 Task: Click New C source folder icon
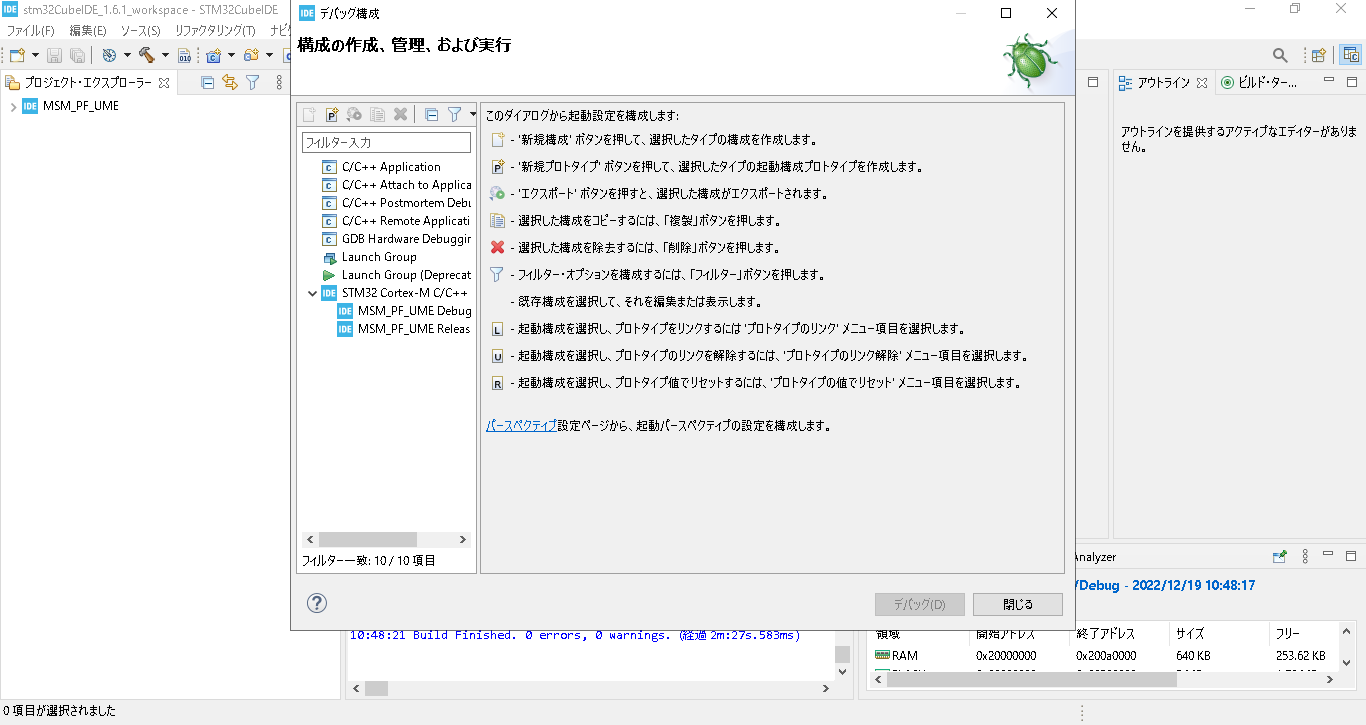click(x=251, y=55)
